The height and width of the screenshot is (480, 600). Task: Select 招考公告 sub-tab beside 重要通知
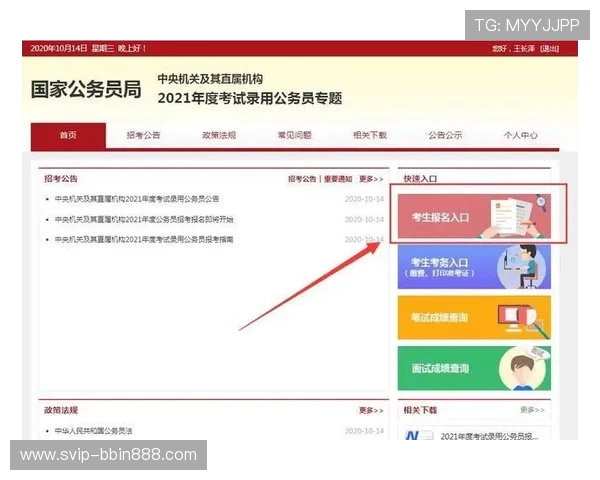pos(302,179)
